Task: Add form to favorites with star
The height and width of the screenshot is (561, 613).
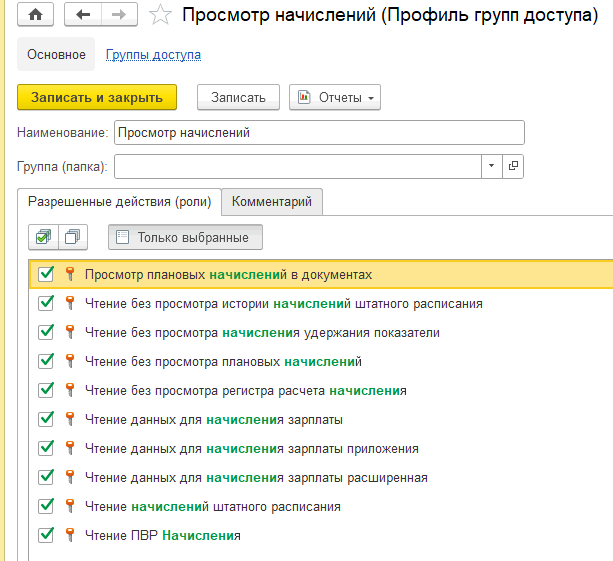Action: coord(160,15)
